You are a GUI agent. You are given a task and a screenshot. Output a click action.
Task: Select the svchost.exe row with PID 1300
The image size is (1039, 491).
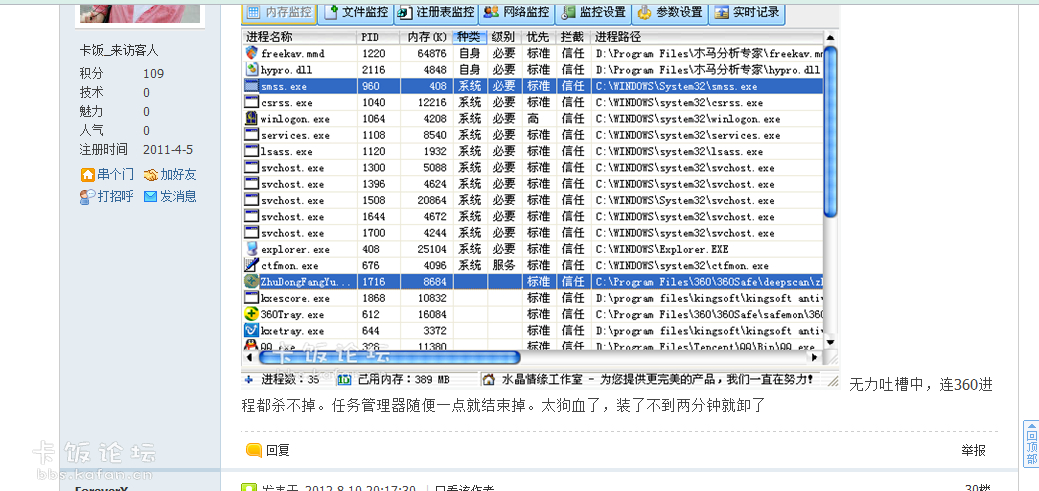click(x=533, y=168)
